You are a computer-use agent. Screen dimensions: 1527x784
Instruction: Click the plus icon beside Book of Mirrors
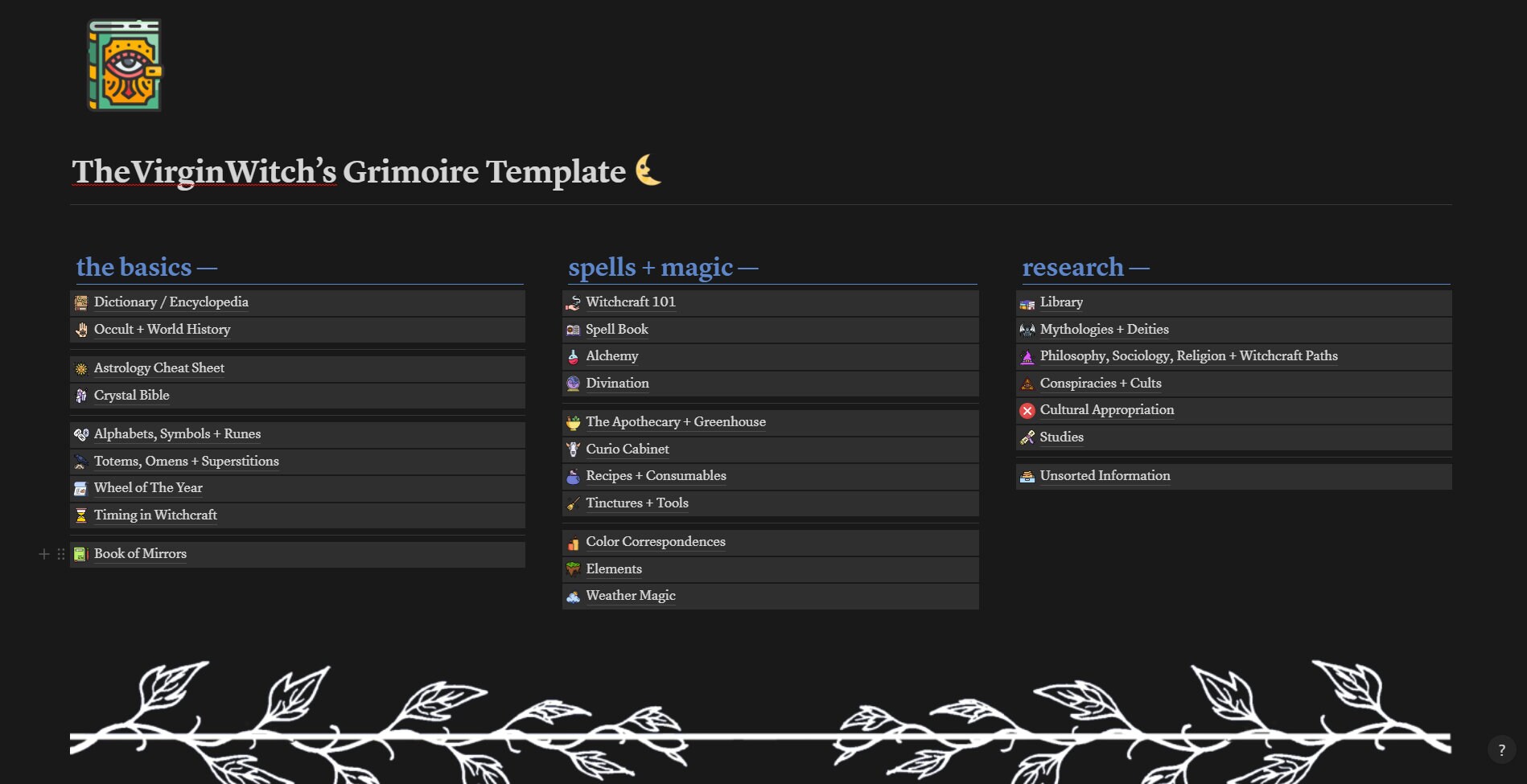[44, 554]
